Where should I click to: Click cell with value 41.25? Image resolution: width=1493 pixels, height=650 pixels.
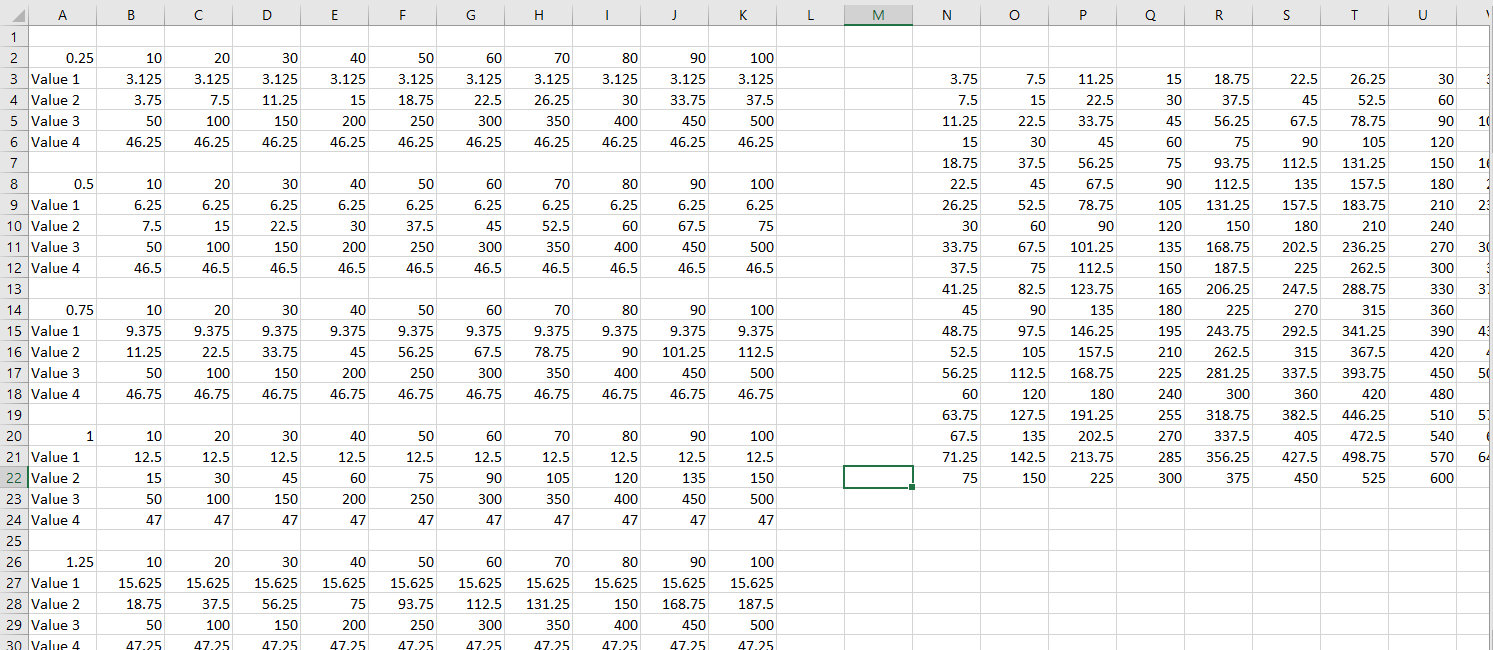(946, 289)
